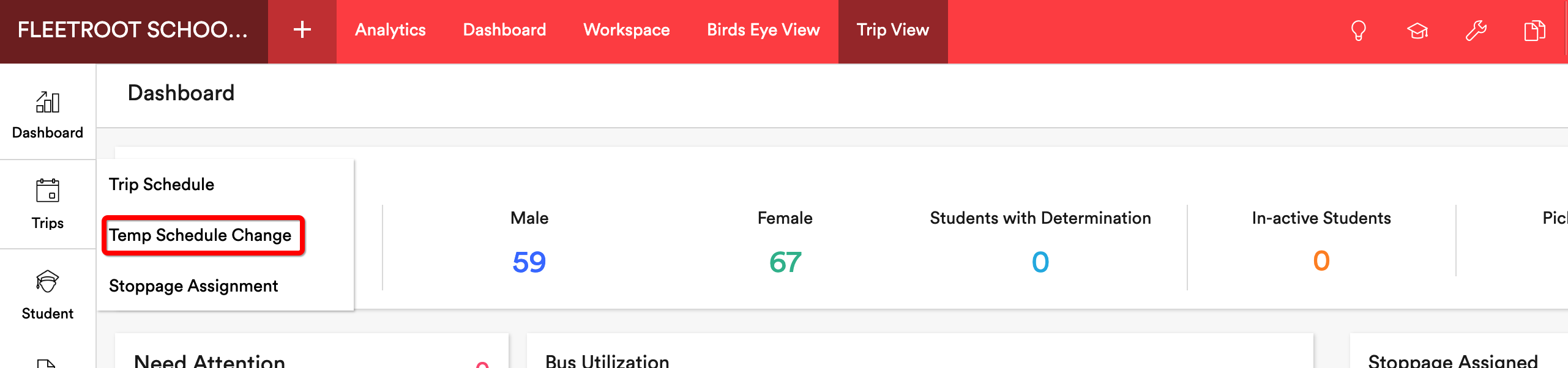Click the Dashboard tab in top bar
This screenshot has height=368, width=1568.
(x=504, y=30)
